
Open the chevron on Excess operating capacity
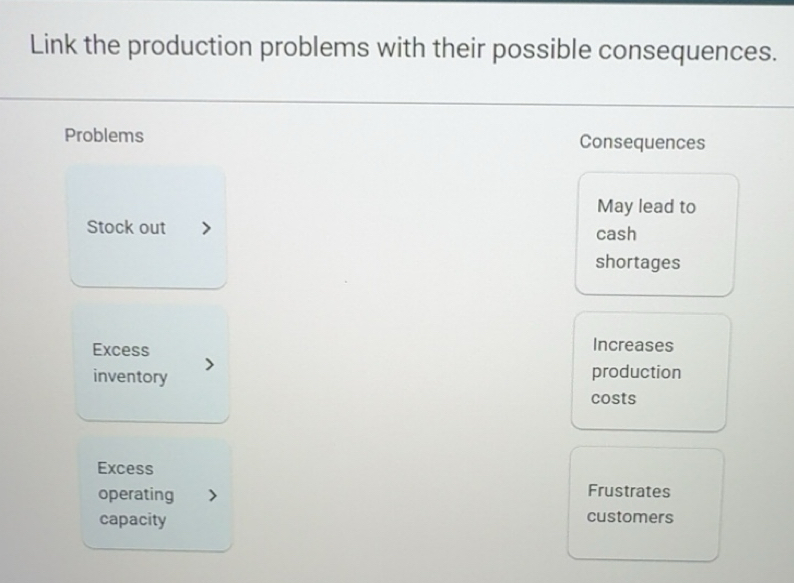[212, 494]
